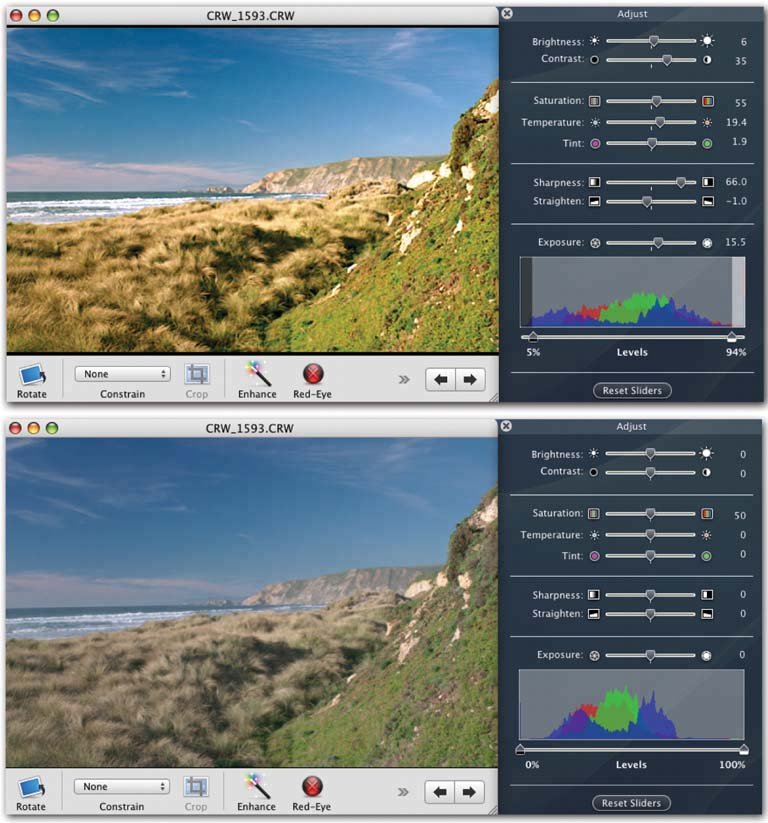The image size is (768, 823).
Task: Click desaturated gray icon in upper panel
Action: (x=594, y=101)
